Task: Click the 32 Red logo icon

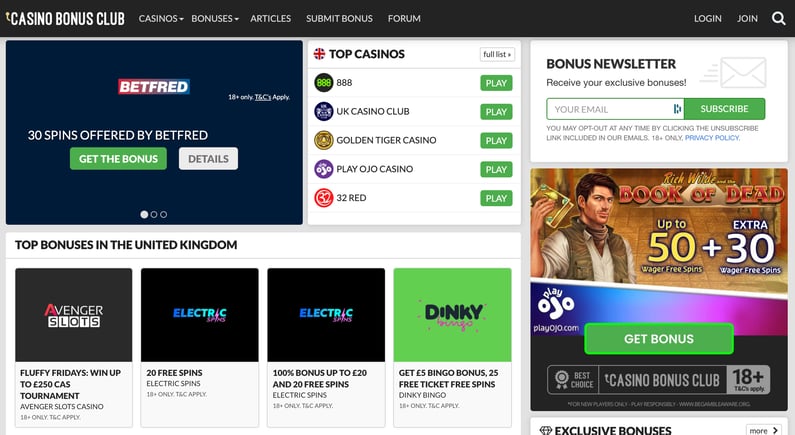Action: 323,198
